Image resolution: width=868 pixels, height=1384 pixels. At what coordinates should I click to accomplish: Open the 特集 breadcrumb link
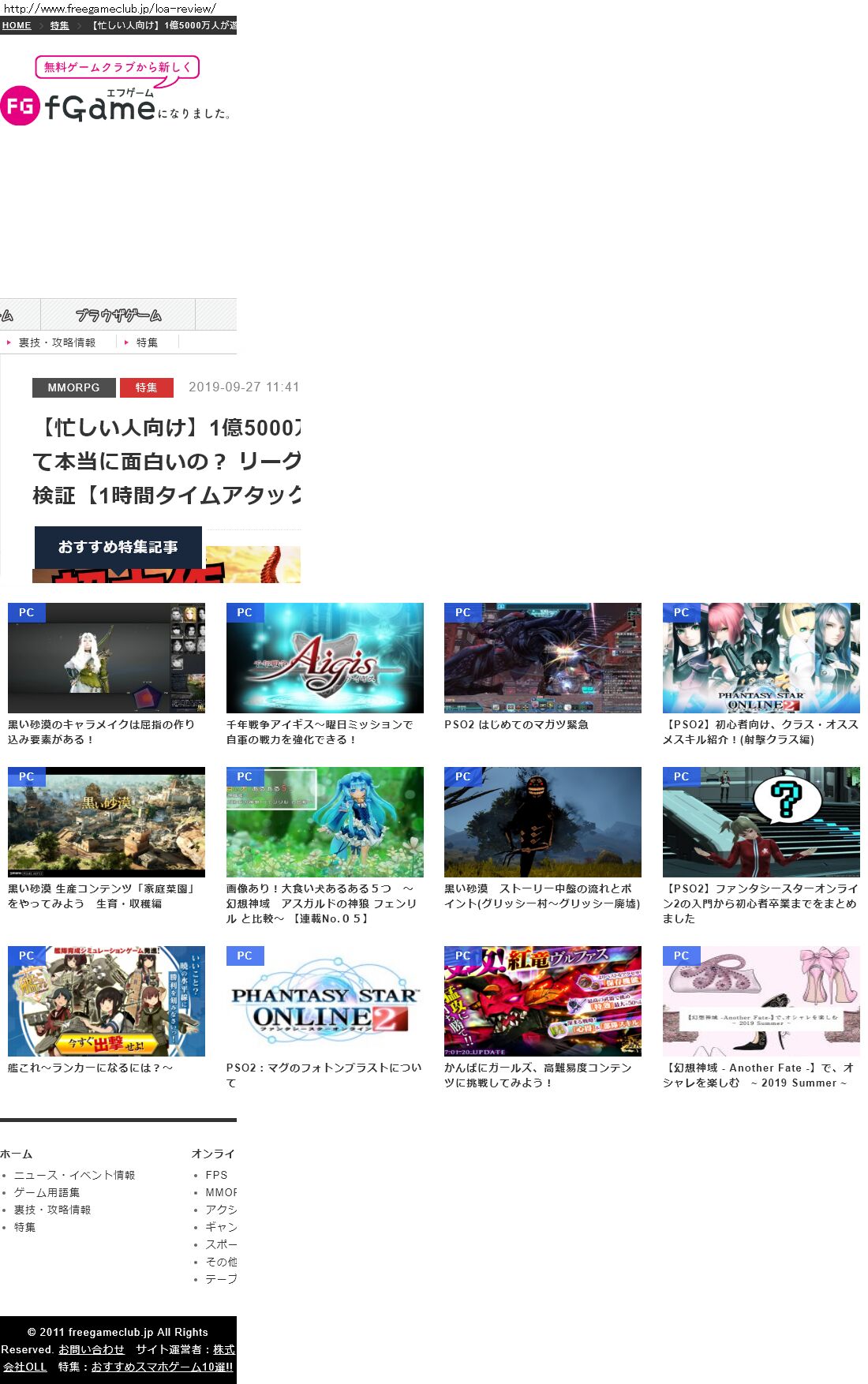(60, 25)
